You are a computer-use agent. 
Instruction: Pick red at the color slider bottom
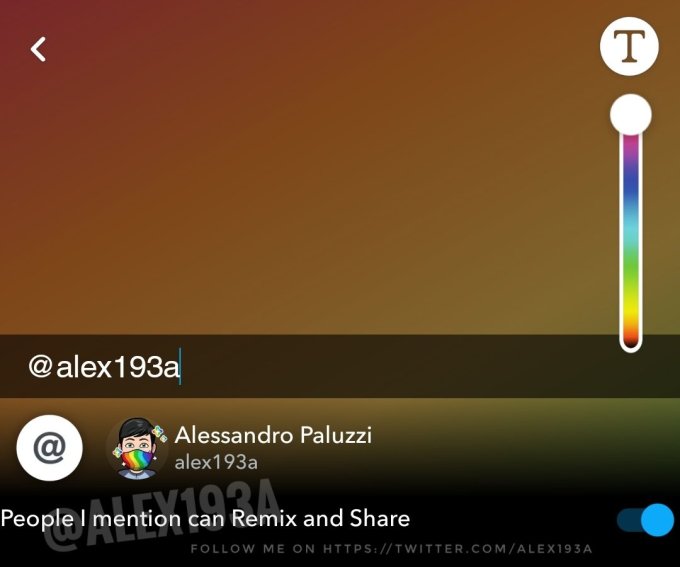click(x=631, y=338)
